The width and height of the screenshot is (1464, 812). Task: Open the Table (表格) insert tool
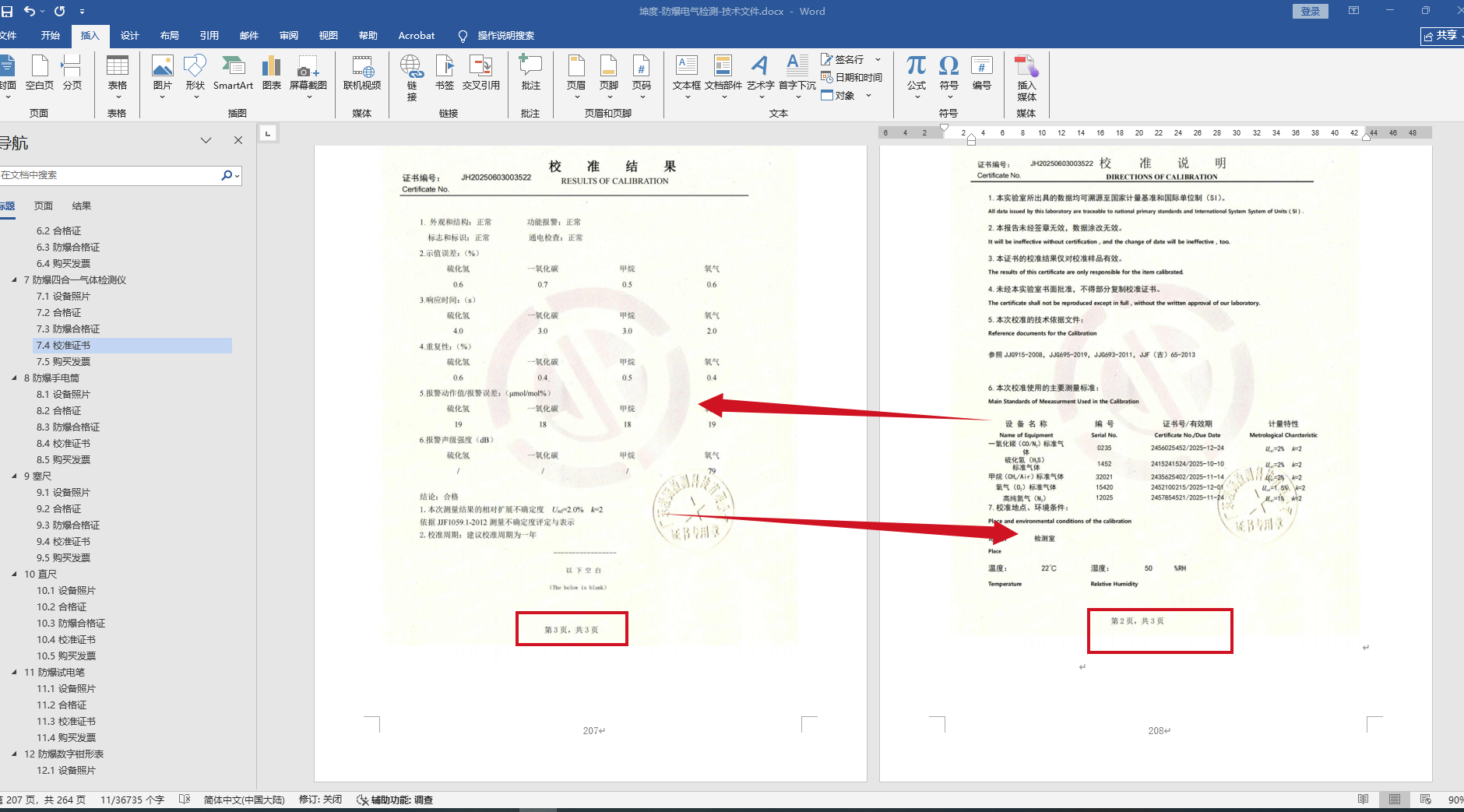tap(118, 76)
